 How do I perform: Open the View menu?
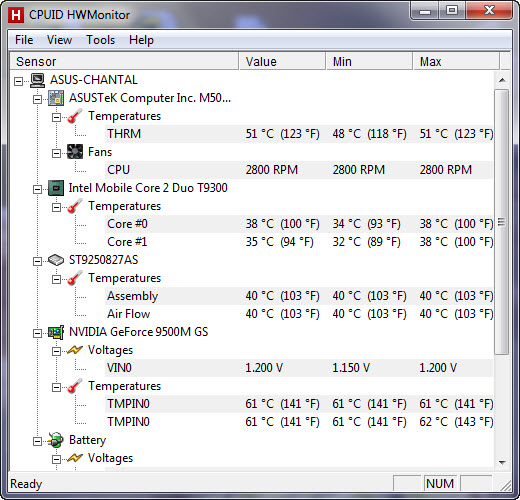[59, 40]
